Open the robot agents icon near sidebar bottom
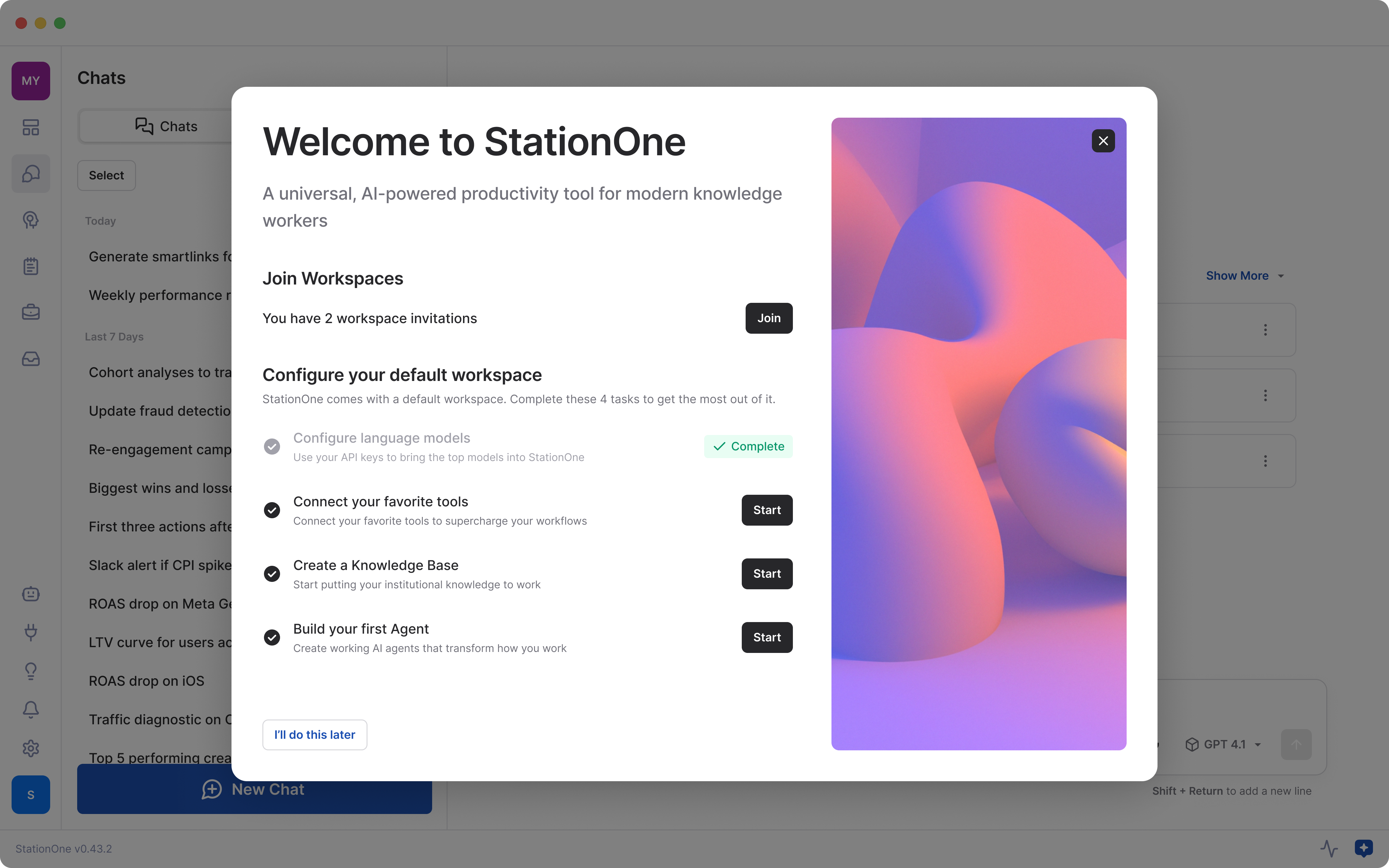Viewport: 1389px width, 868px height. (31, 593)
